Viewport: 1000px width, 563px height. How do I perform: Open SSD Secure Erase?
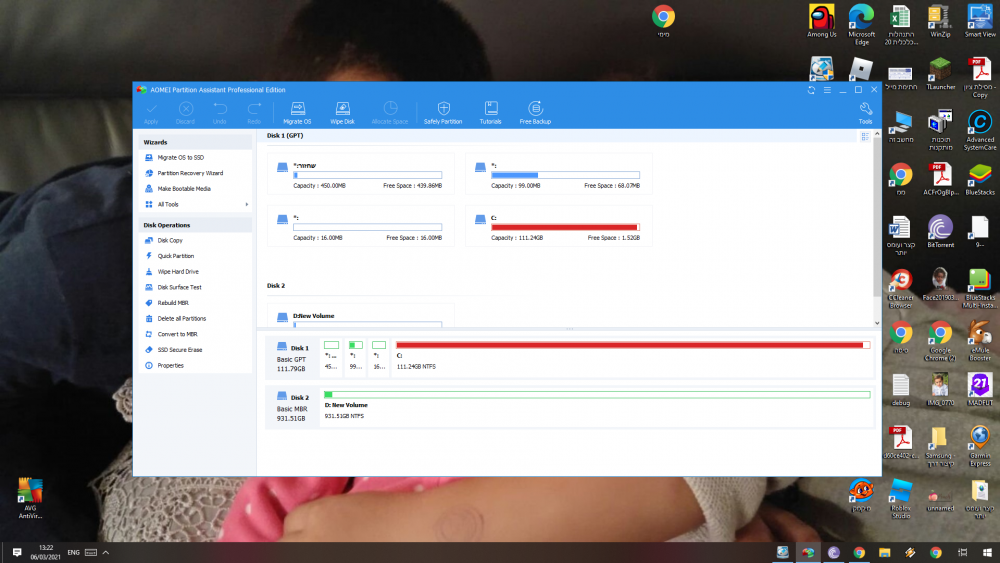tap(179, 350)
